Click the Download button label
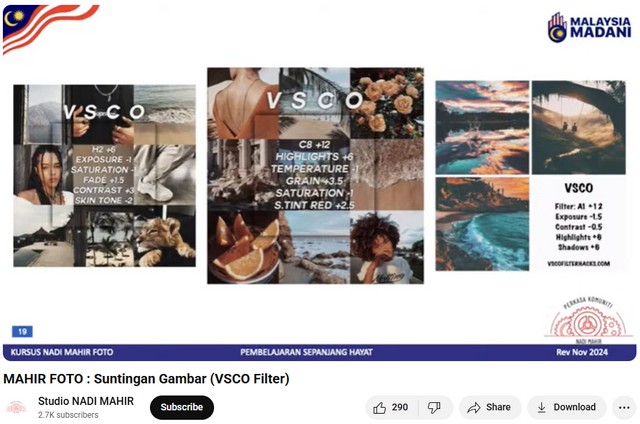Screen dimensions: 640x424 click(574, 407)
